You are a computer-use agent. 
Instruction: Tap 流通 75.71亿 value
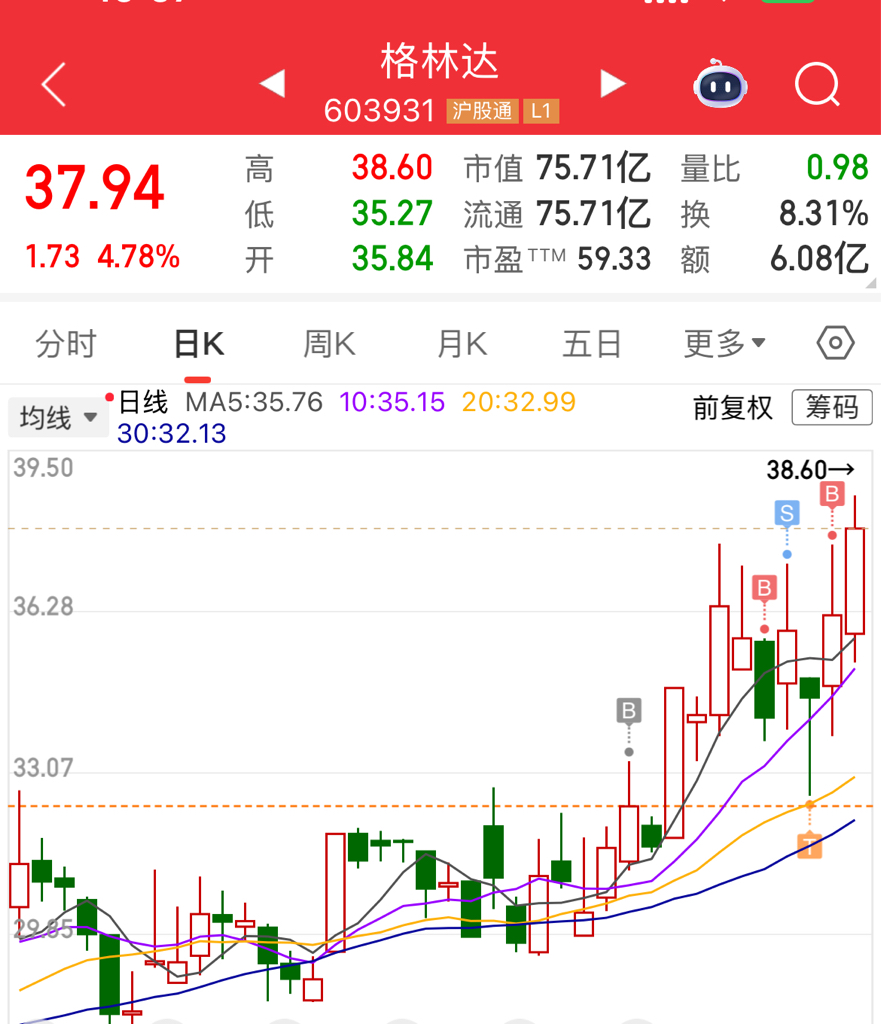[593, 214]
